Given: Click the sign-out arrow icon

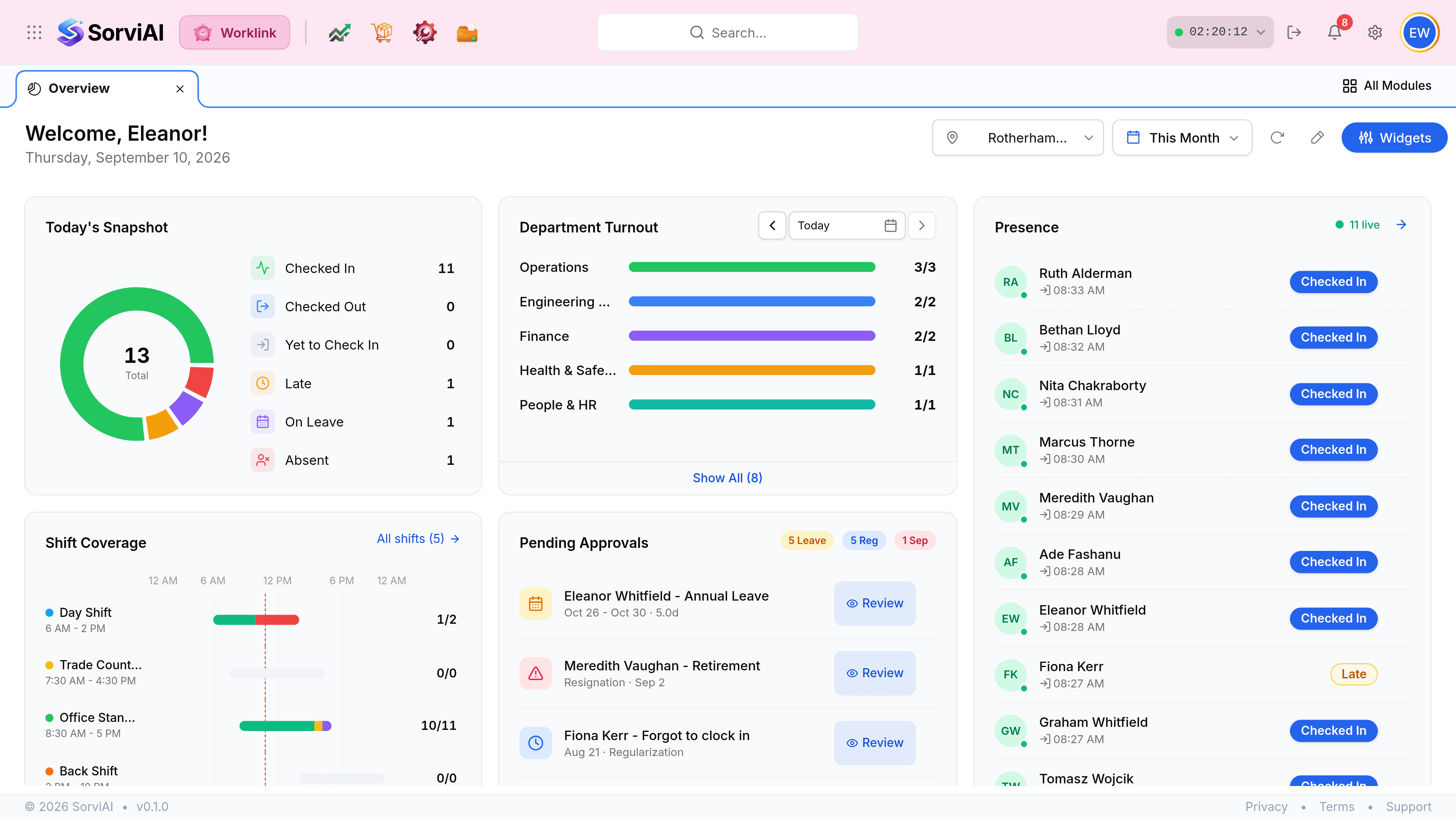Looking at the screenshot, I should (x=1294, y=32).
